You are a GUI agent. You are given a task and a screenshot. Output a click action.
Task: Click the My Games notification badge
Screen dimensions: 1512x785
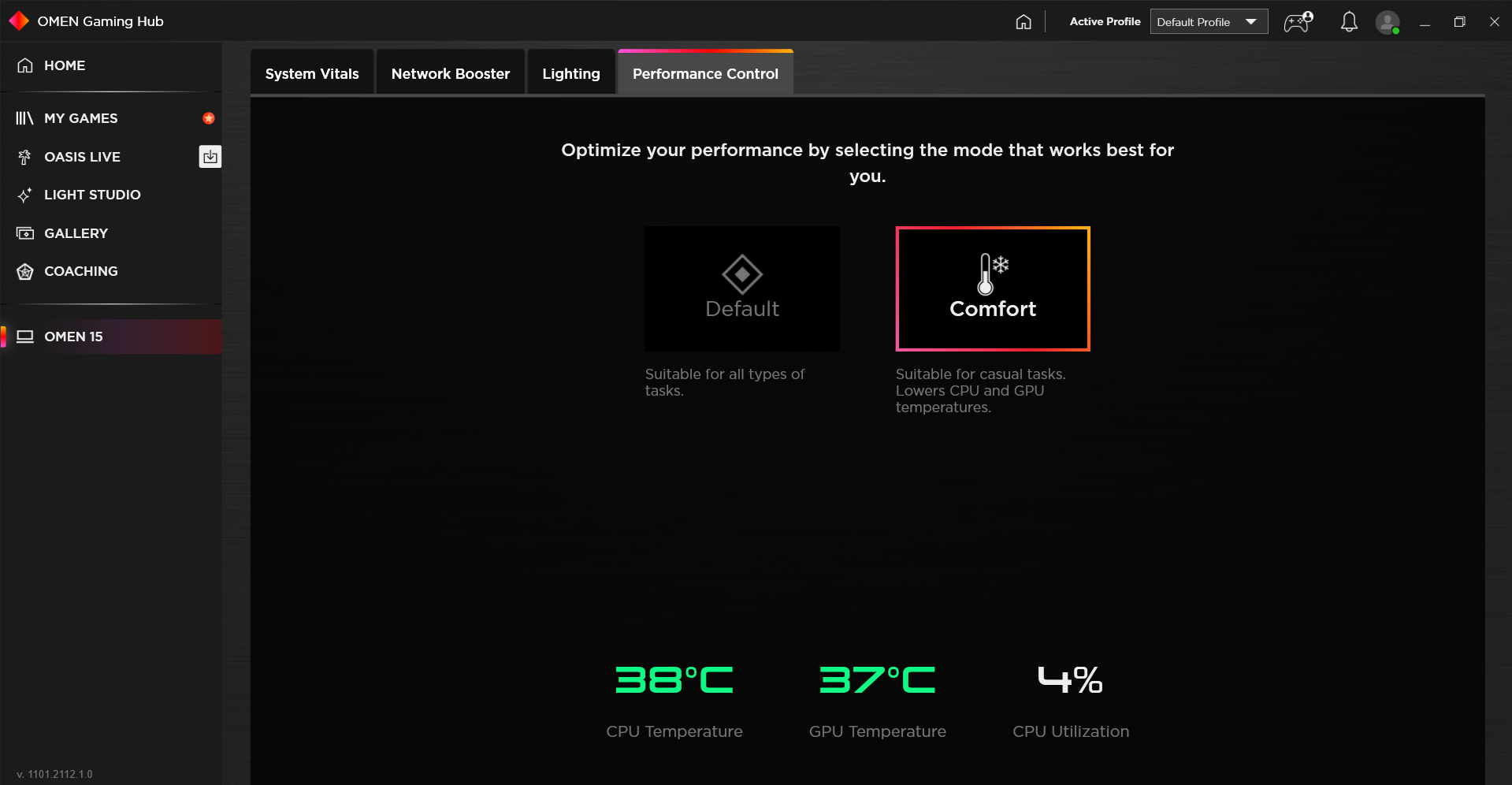coord(208,118)
